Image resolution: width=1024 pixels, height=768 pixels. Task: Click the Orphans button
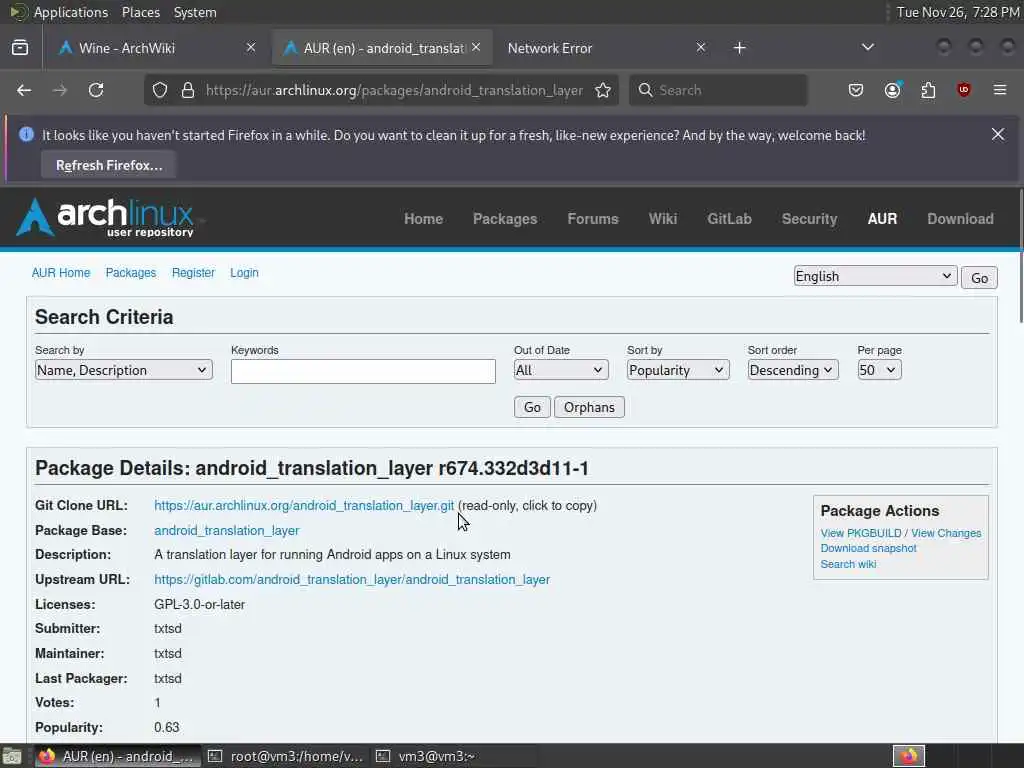pyautogui.click(x=589, y=407)
